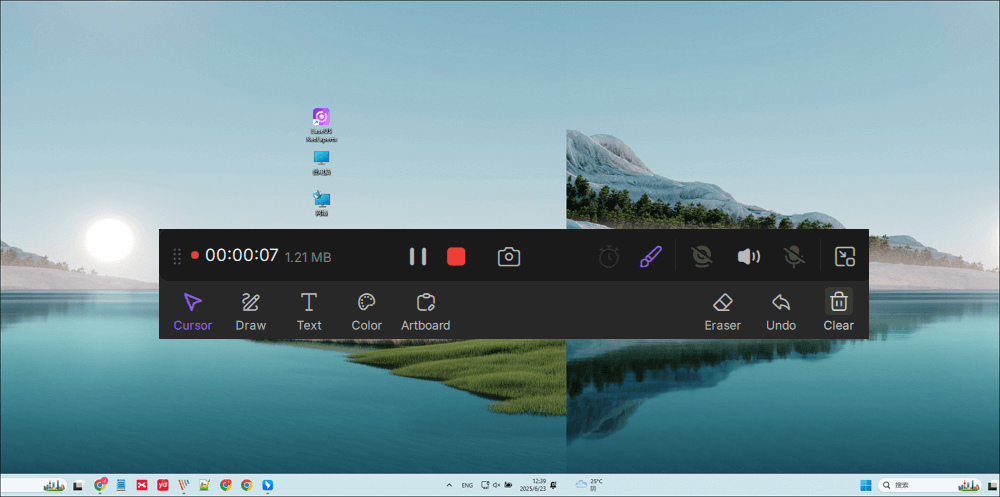
Task: Select the Eraser tool
Action: point(723,312)
